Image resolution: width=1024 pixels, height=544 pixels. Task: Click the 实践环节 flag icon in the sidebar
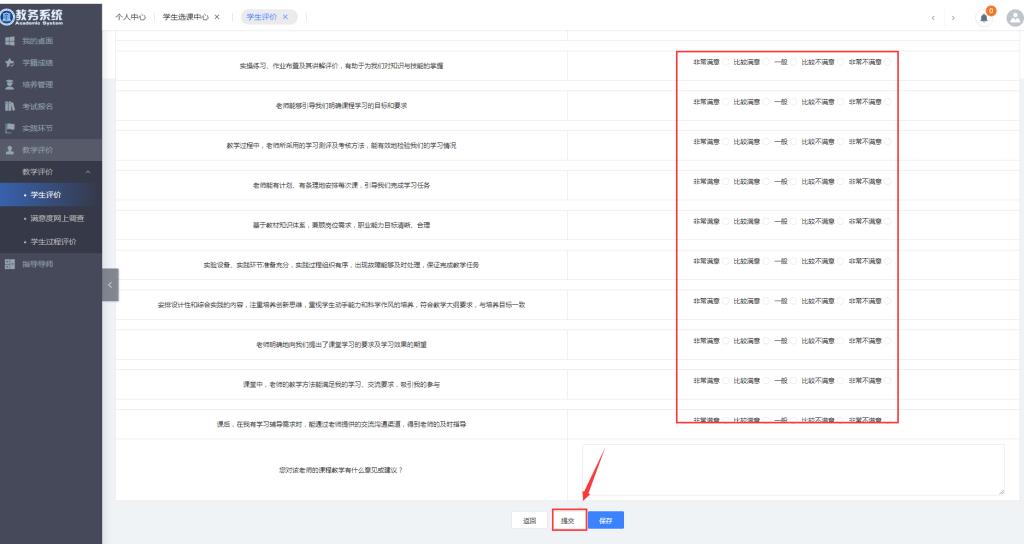[x=11, y=129]
